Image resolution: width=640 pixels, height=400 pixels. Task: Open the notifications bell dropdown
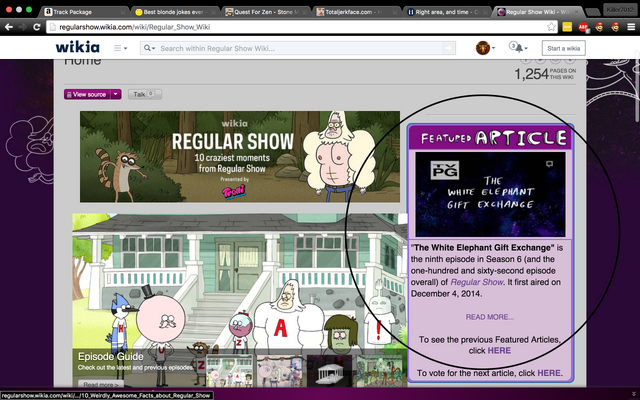point(518,47)
